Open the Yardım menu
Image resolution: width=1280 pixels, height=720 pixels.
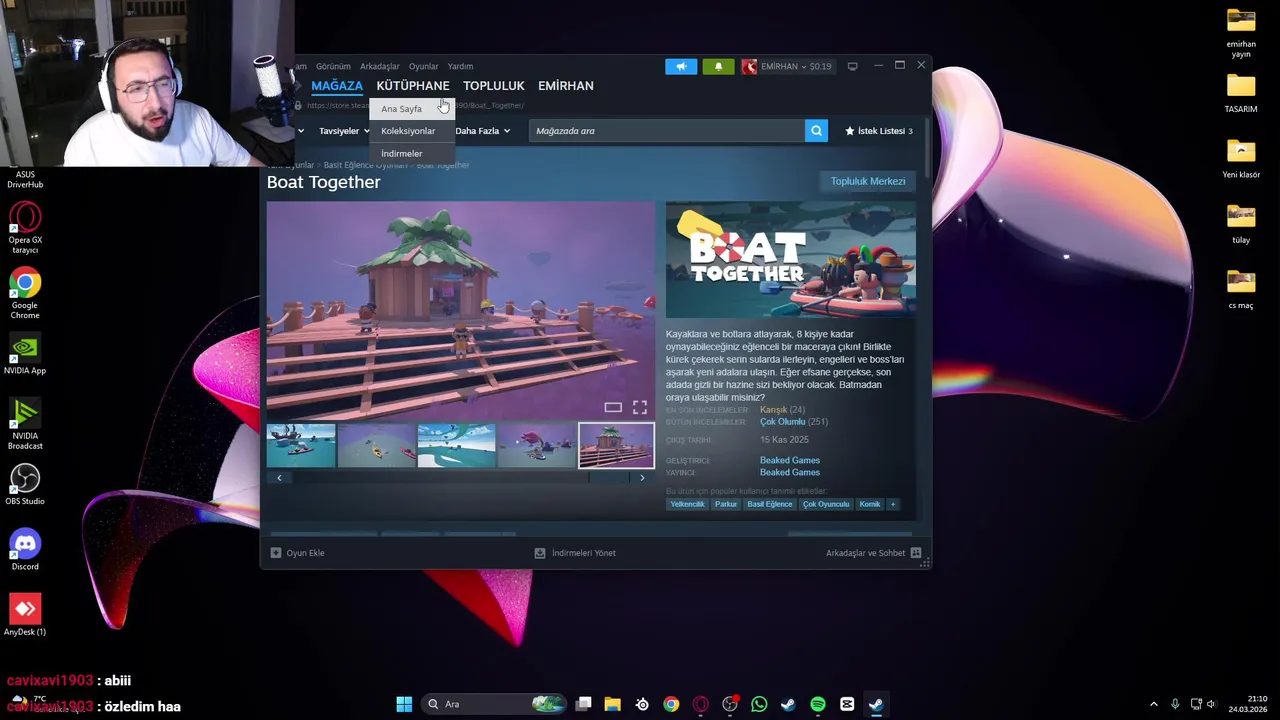tap(460, 67)
